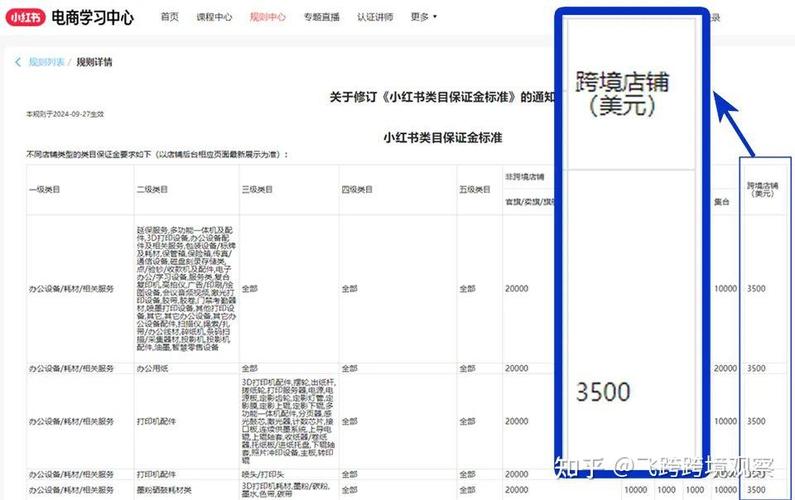The image size is (795, 500).
Task: Open the 专题直播 nav tab
Action: click(321, 17)
